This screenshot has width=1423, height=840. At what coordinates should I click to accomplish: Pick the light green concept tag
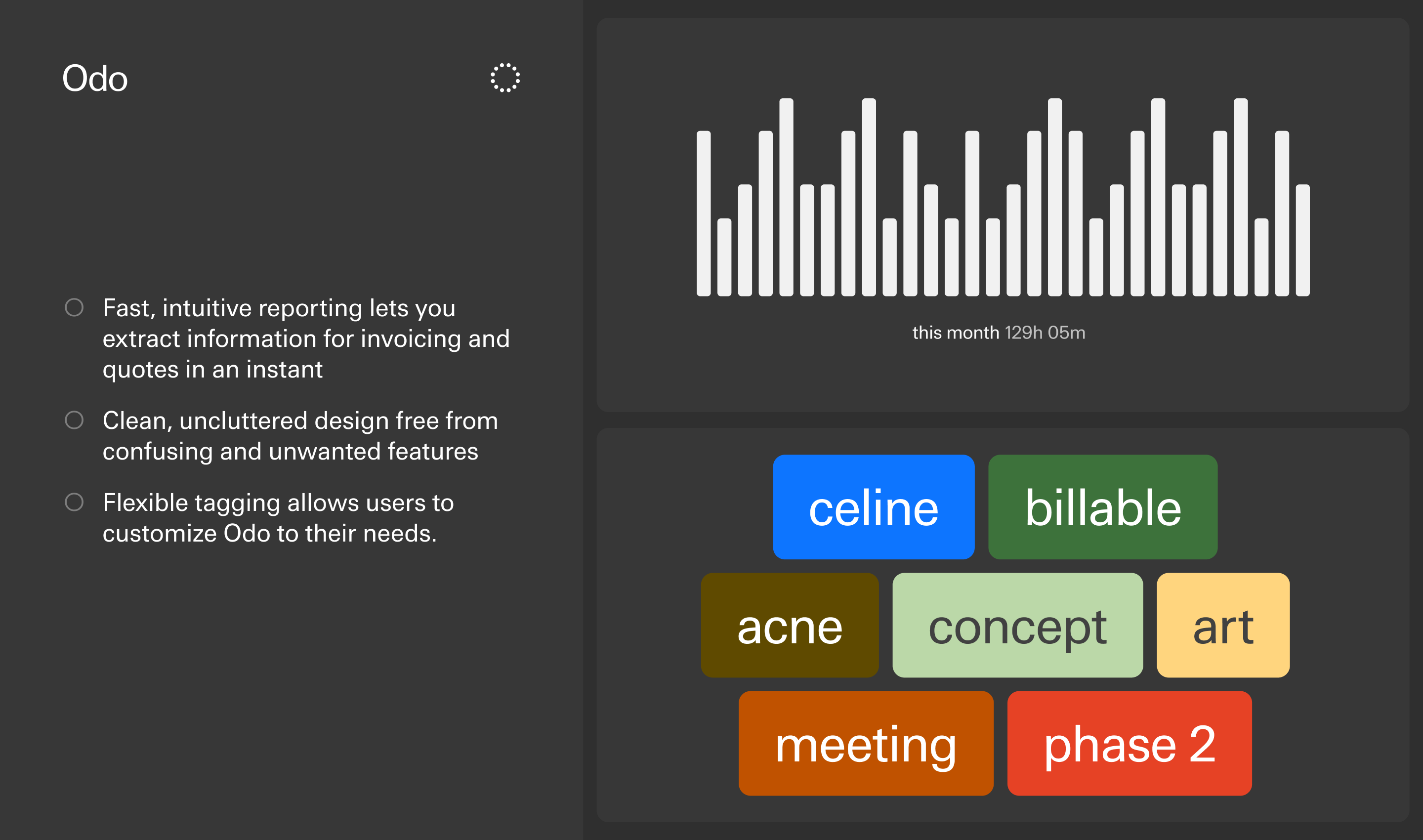pyautogui.click(x=1018, y=625)
